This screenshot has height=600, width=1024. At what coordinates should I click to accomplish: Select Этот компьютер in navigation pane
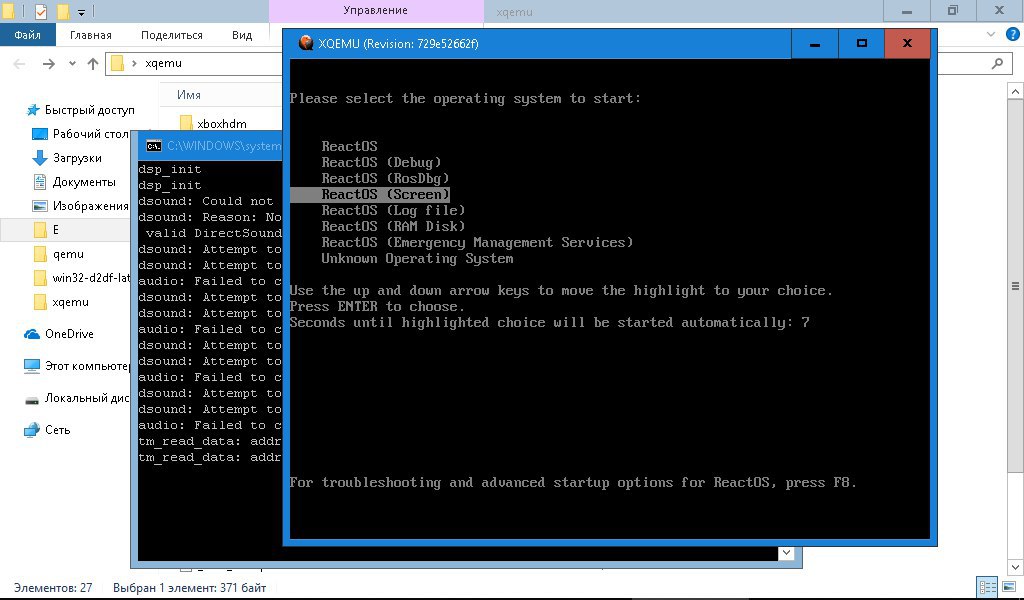coord(77,366)
